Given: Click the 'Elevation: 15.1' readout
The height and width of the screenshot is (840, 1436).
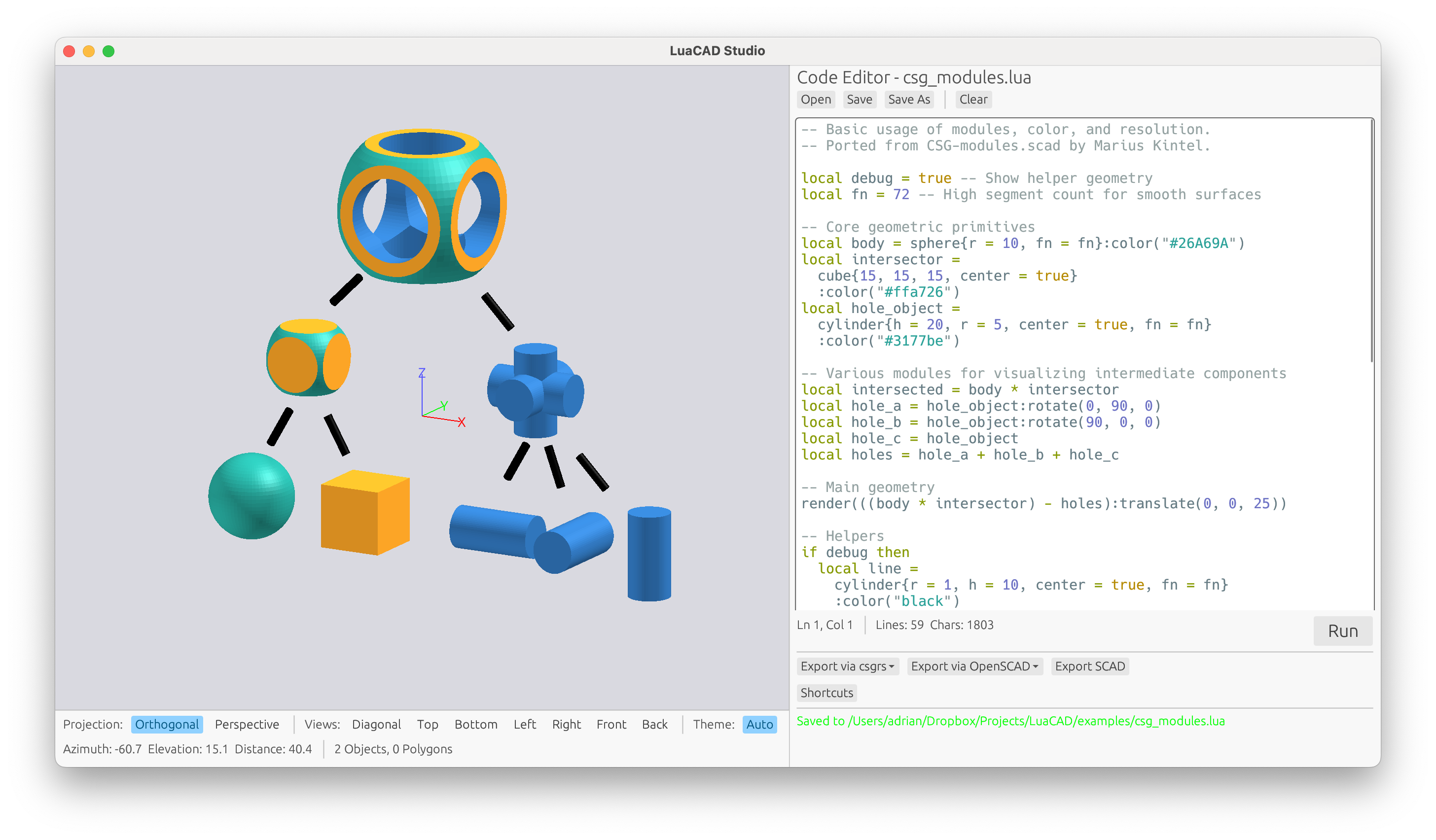Looking at the screenshot, I should click(x=187, y=749).
